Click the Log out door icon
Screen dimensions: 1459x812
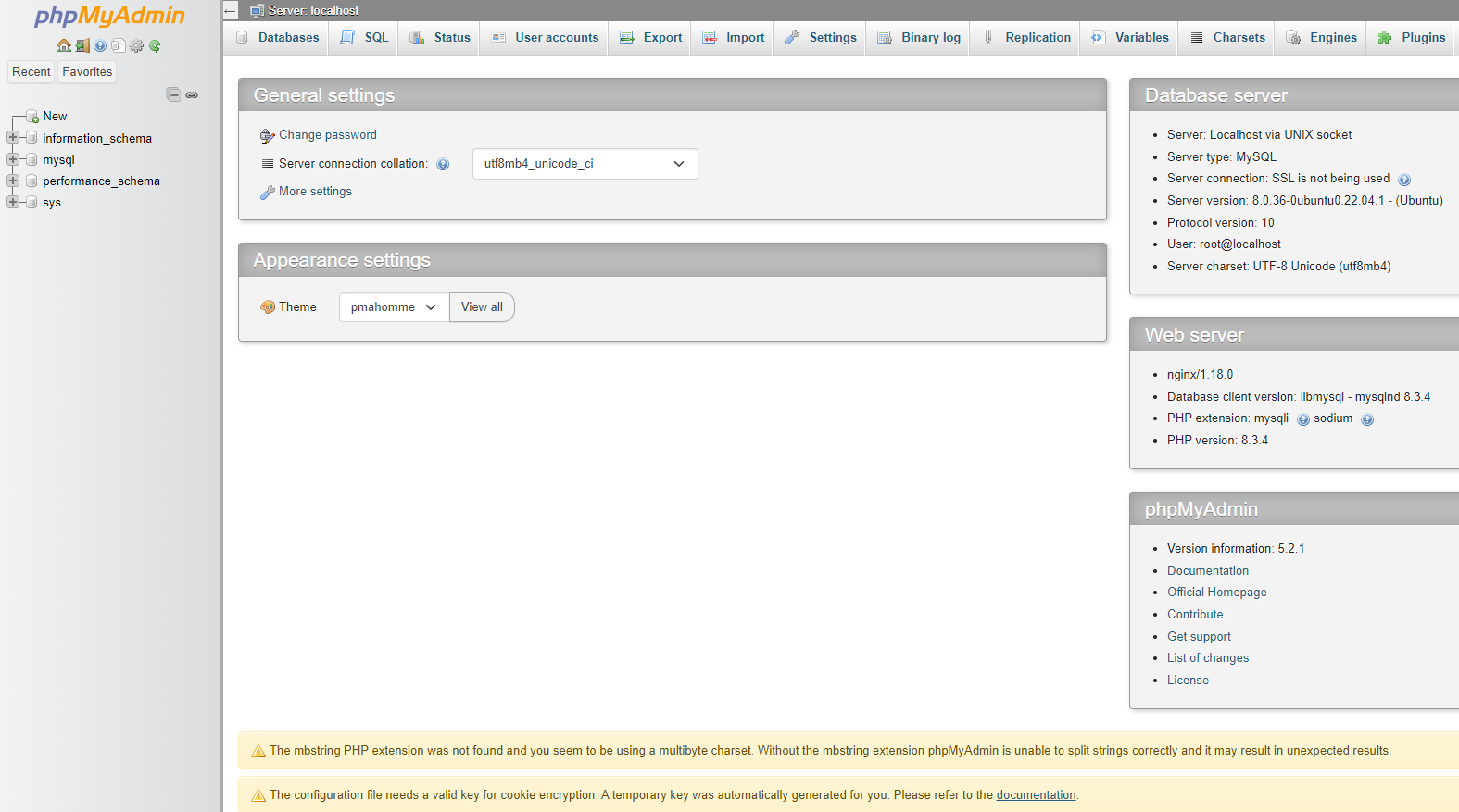pos(82,45)
